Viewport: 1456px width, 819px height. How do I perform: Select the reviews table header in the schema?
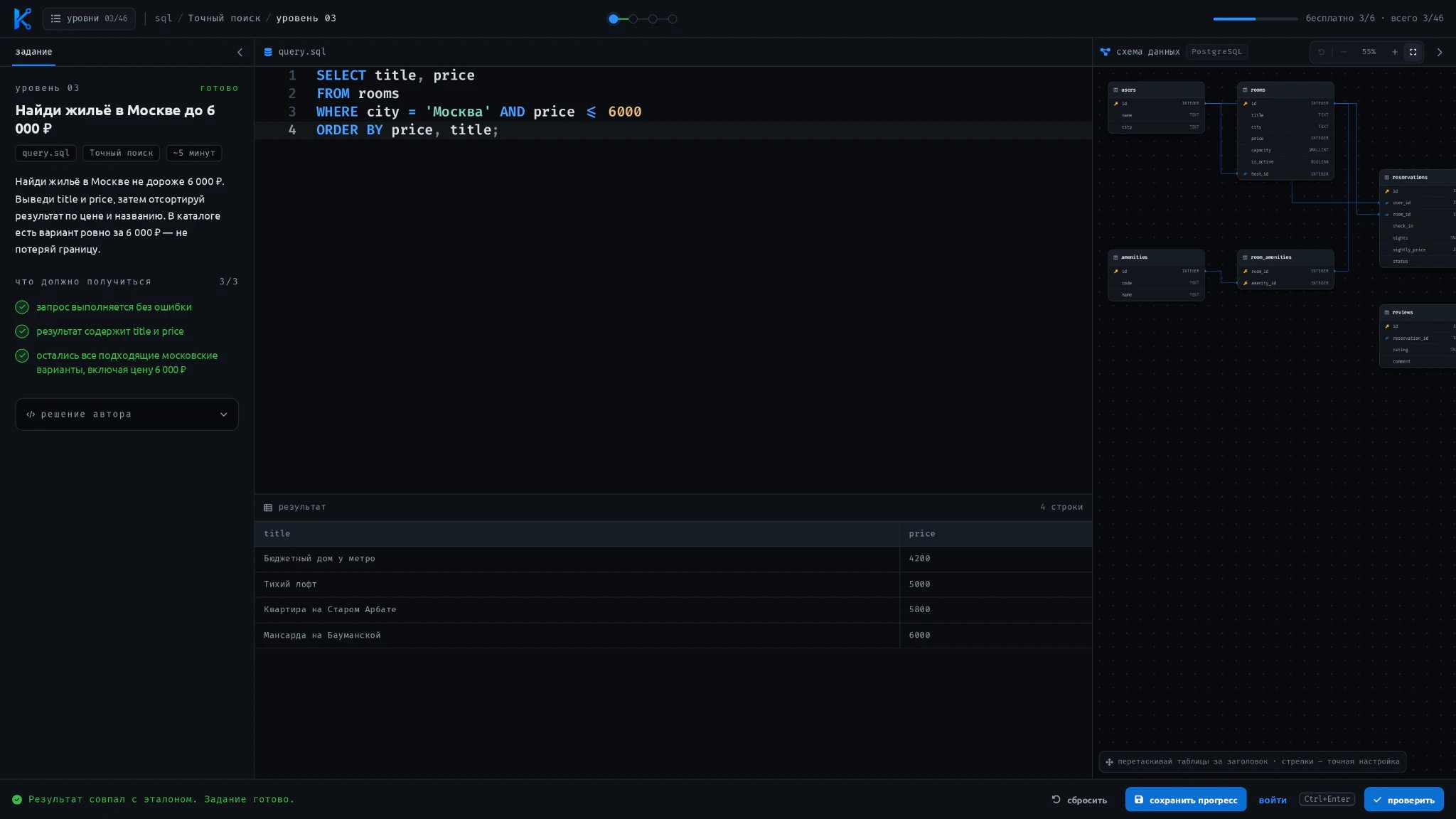[1418, 312]
